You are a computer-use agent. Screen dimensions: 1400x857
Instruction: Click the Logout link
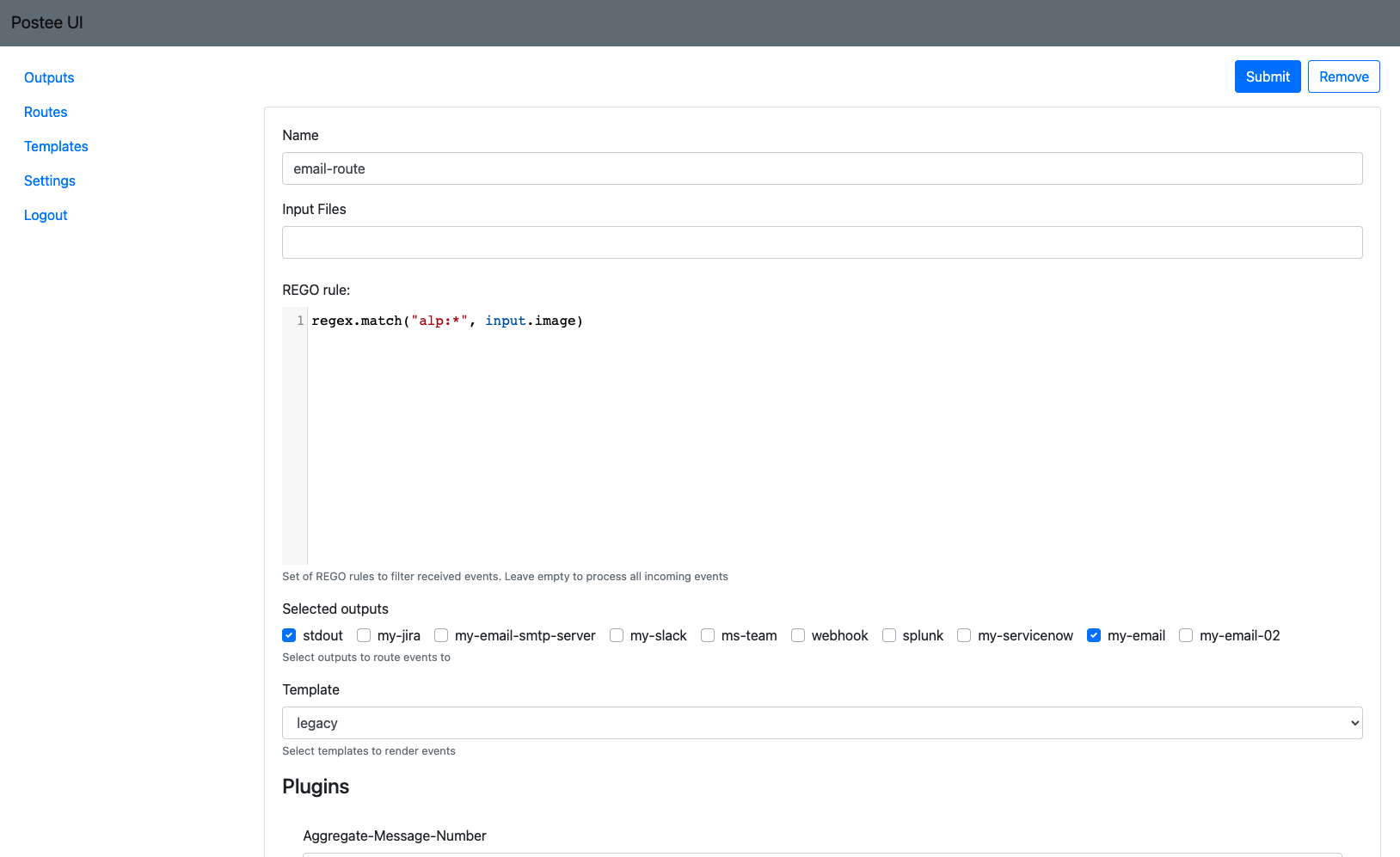coord(46,215)
